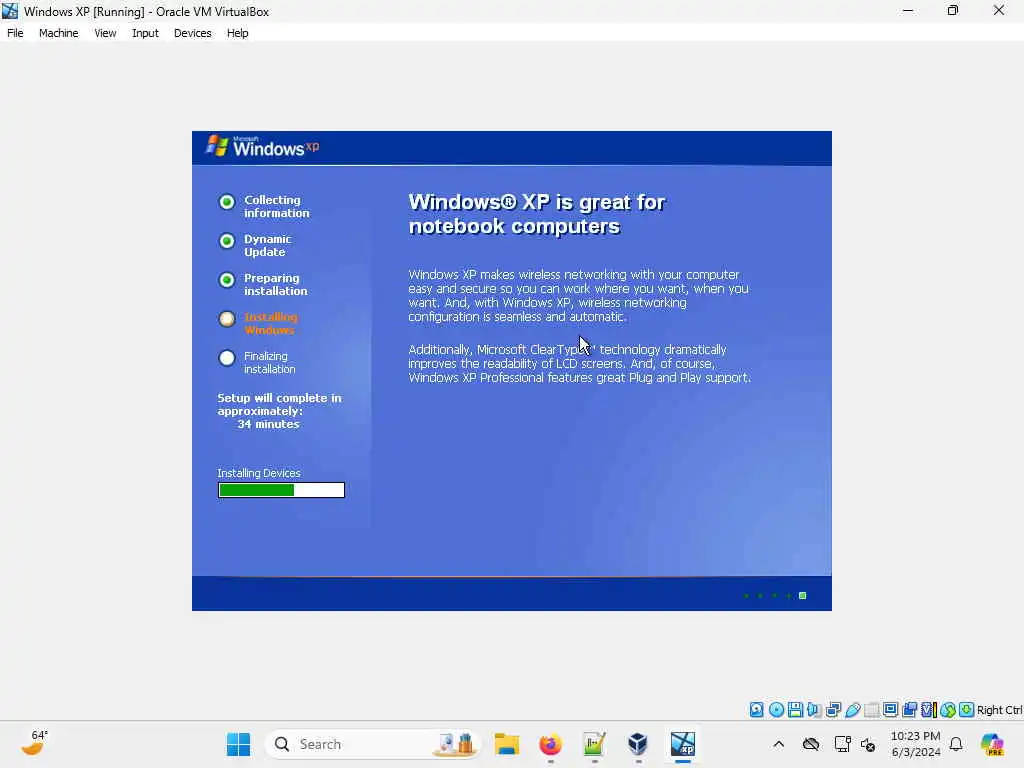This screenshot has width=1024, height=768.
Task: Close the VirtualBox VM window
Action: 999,10
